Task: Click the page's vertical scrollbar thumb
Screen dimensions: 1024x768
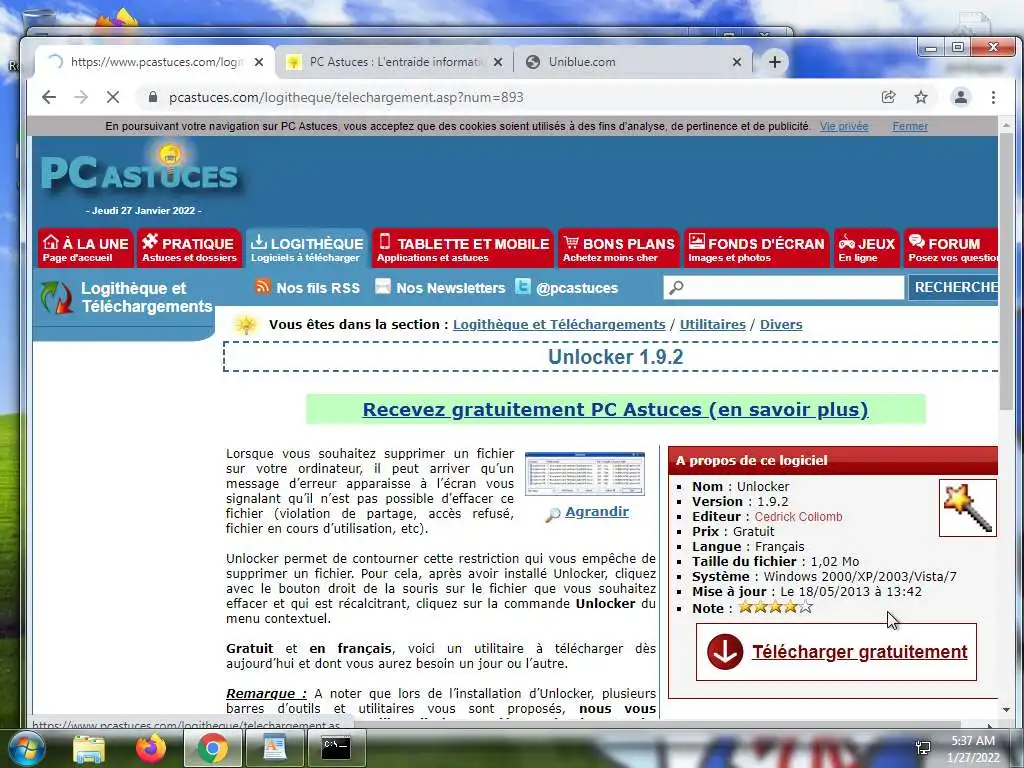Action: click(1006, 271)
